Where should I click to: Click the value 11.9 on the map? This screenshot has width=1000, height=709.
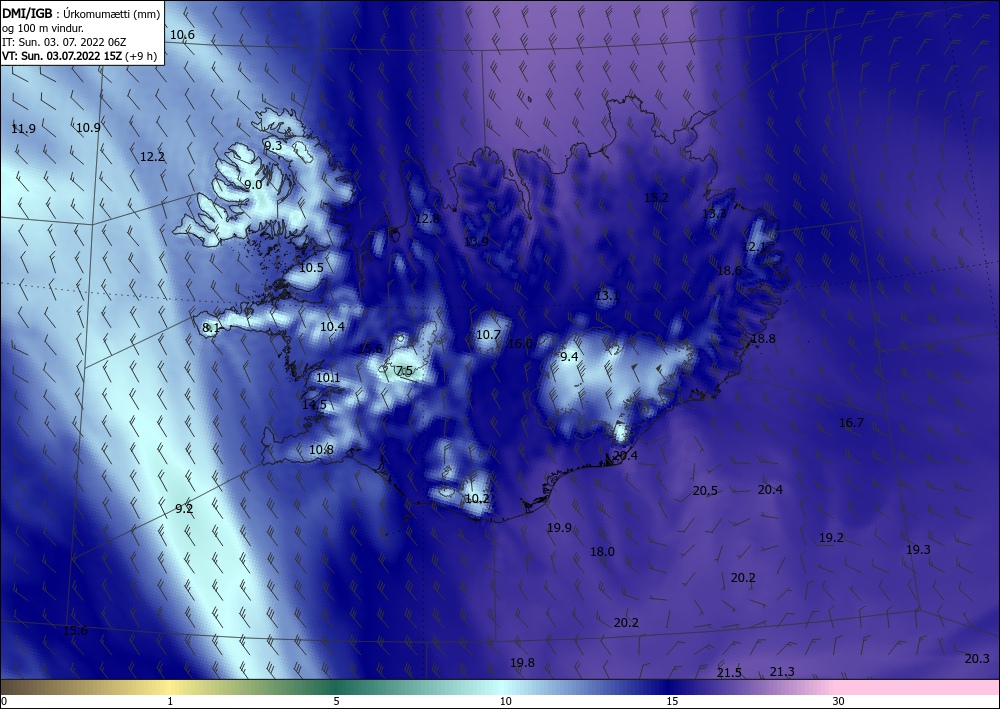(x=24, y=129)
